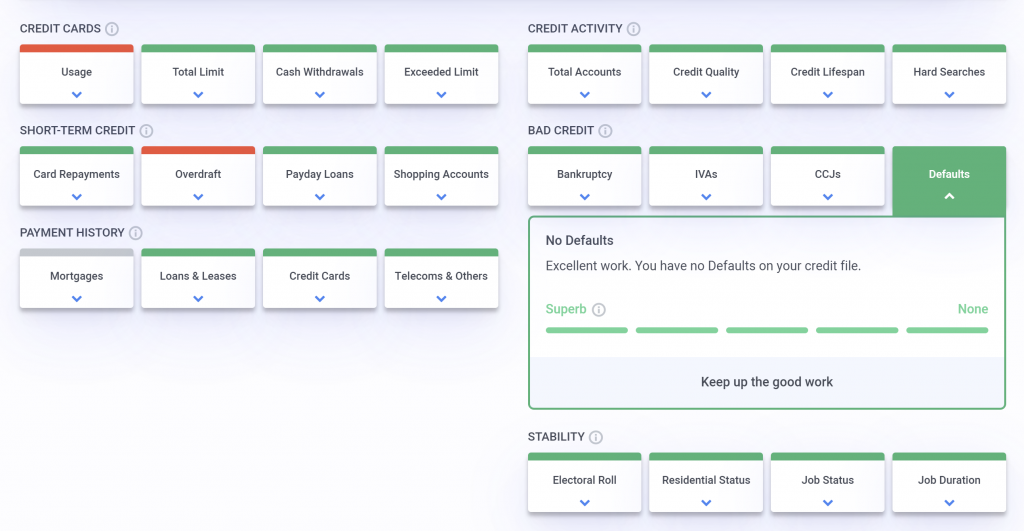1024x531 pixels.
Task: Click info icon beside Stability heading
Action: 596,437
